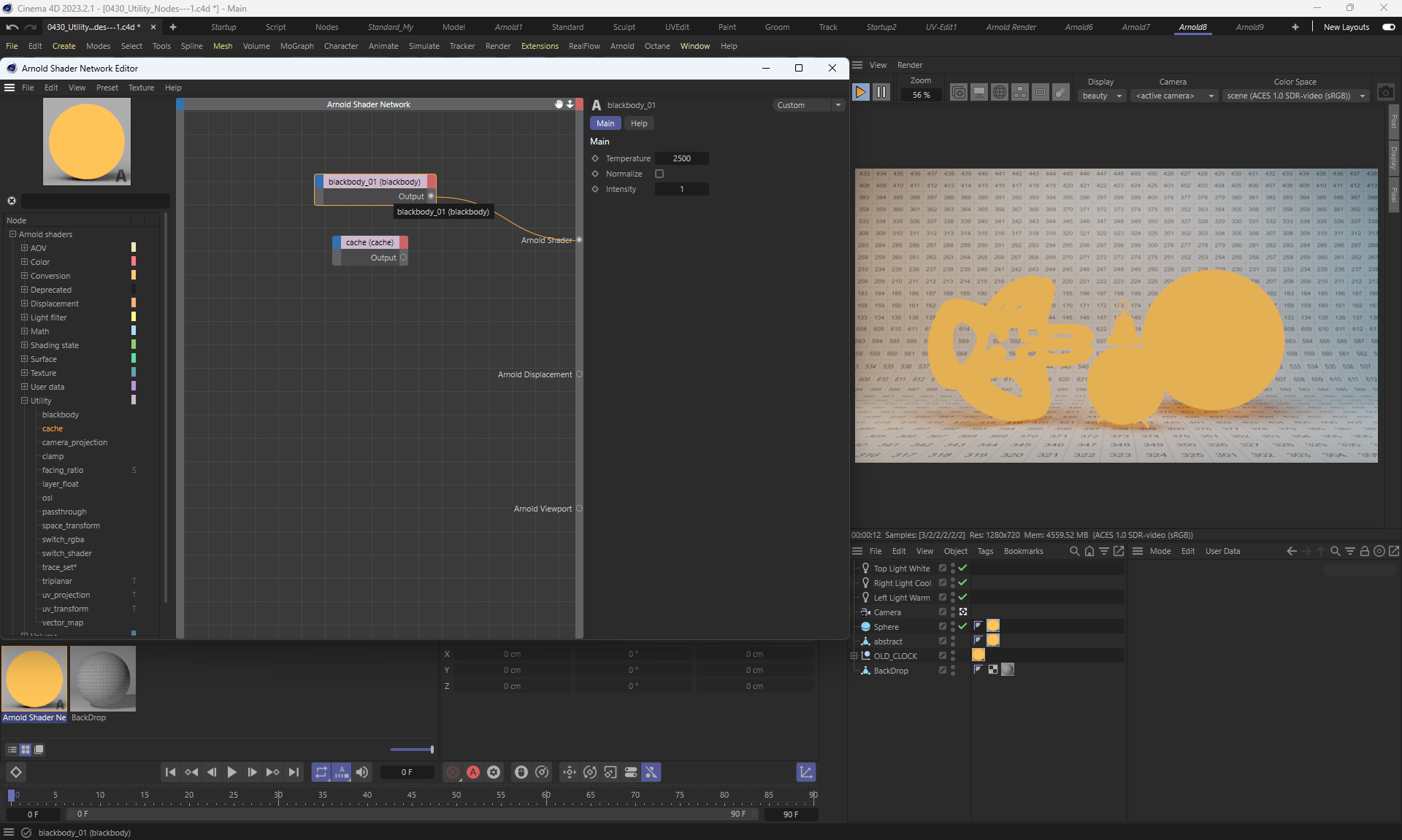
Task: Click the Help button beside Main
Action: tap(639, 123)
